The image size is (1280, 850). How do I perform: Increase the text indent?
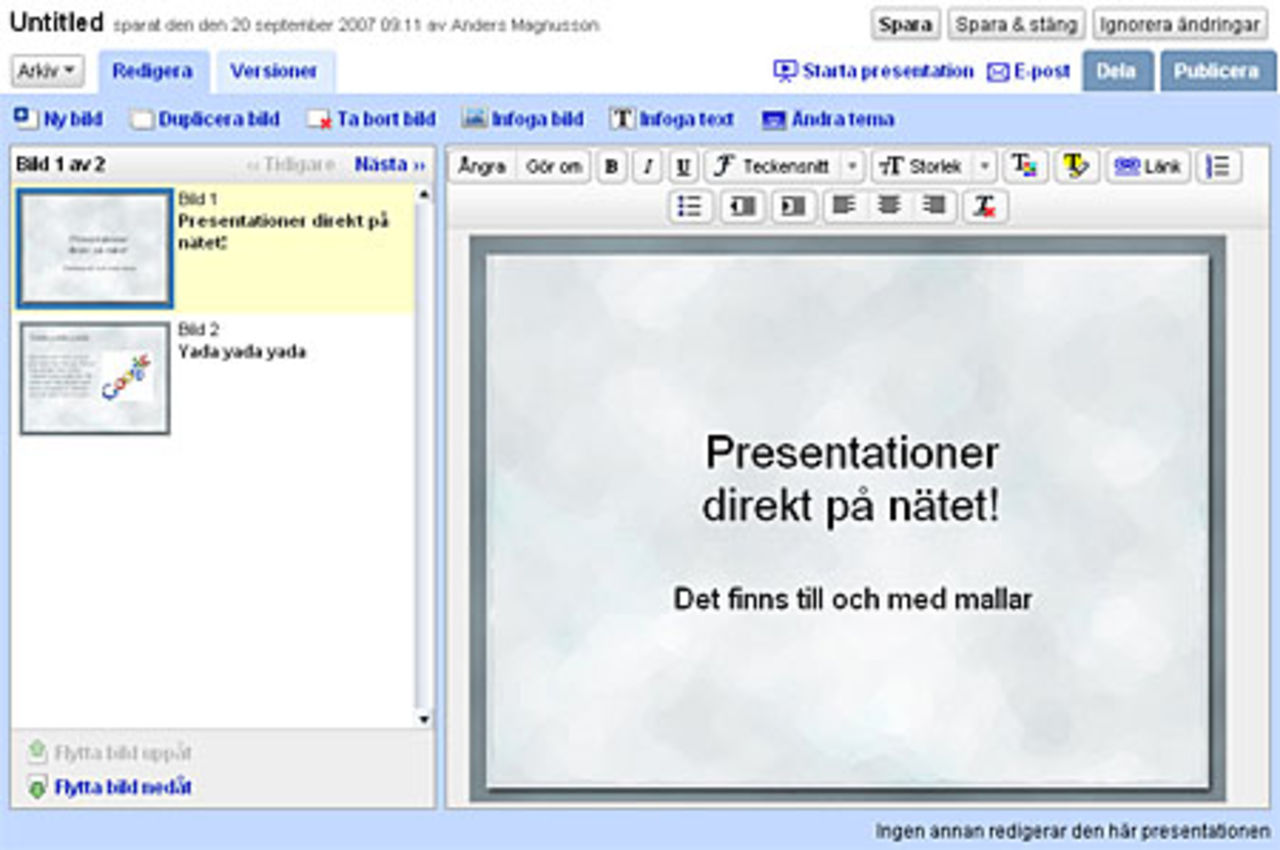(790, 207)
